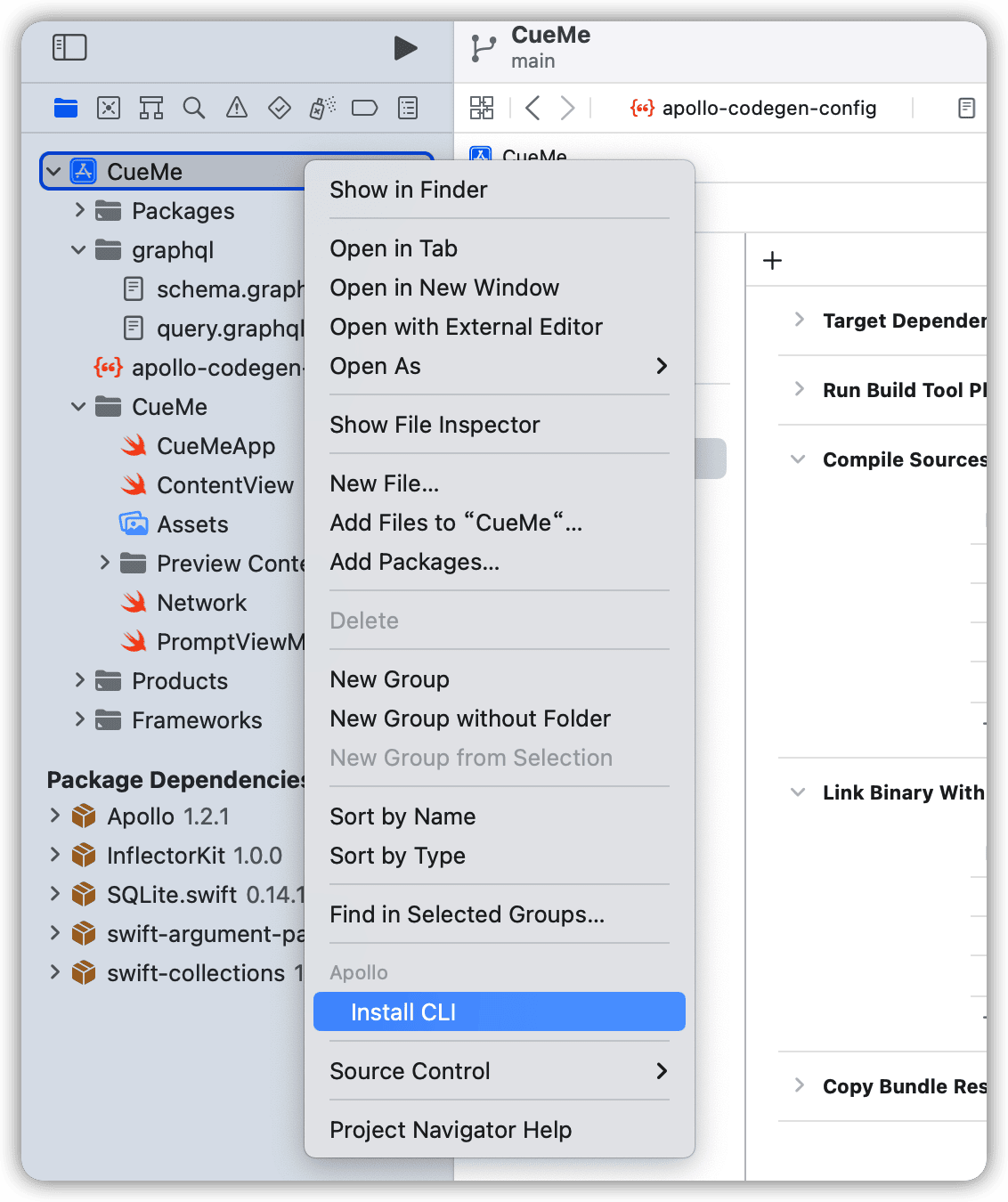Screen dimensions: 1008x1202
Task: Open the Breakpoint navigator
Action: click(365, 109)
